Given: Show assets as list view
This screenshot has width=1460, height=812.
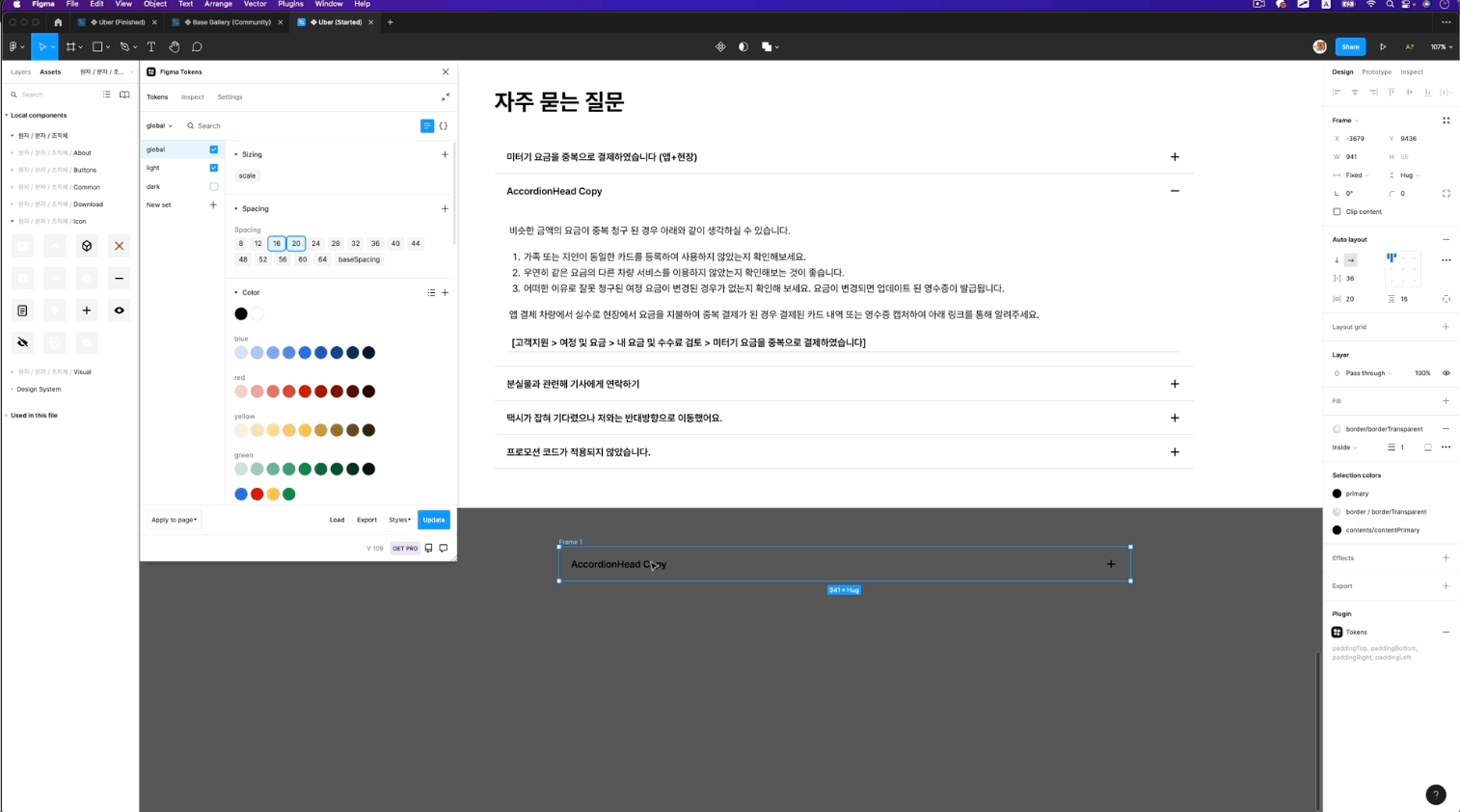Looking at the screenshot, I should click(x=107, y=95).
